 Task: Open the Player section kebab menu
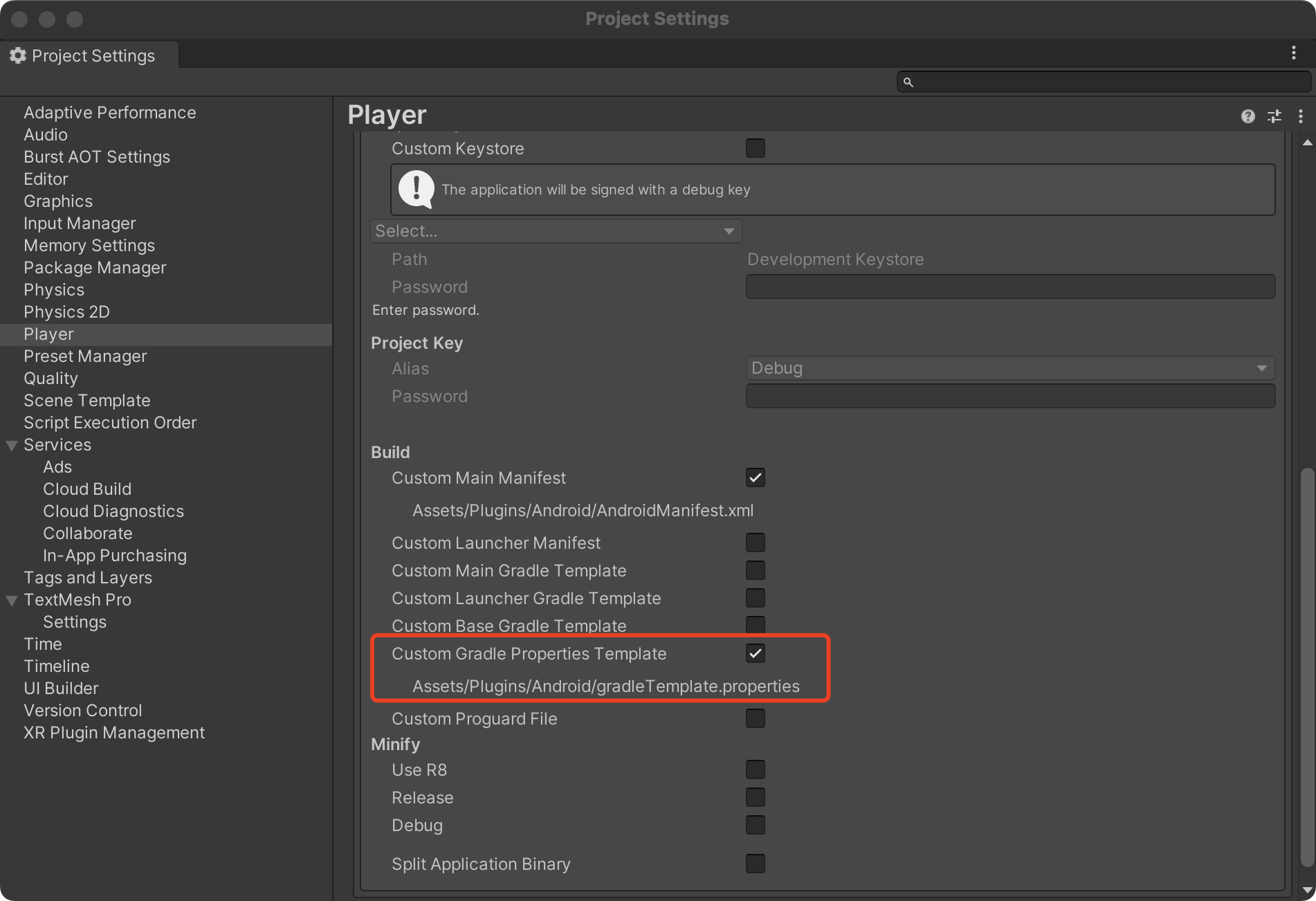pyautogui.click(x=1301, y=116)
